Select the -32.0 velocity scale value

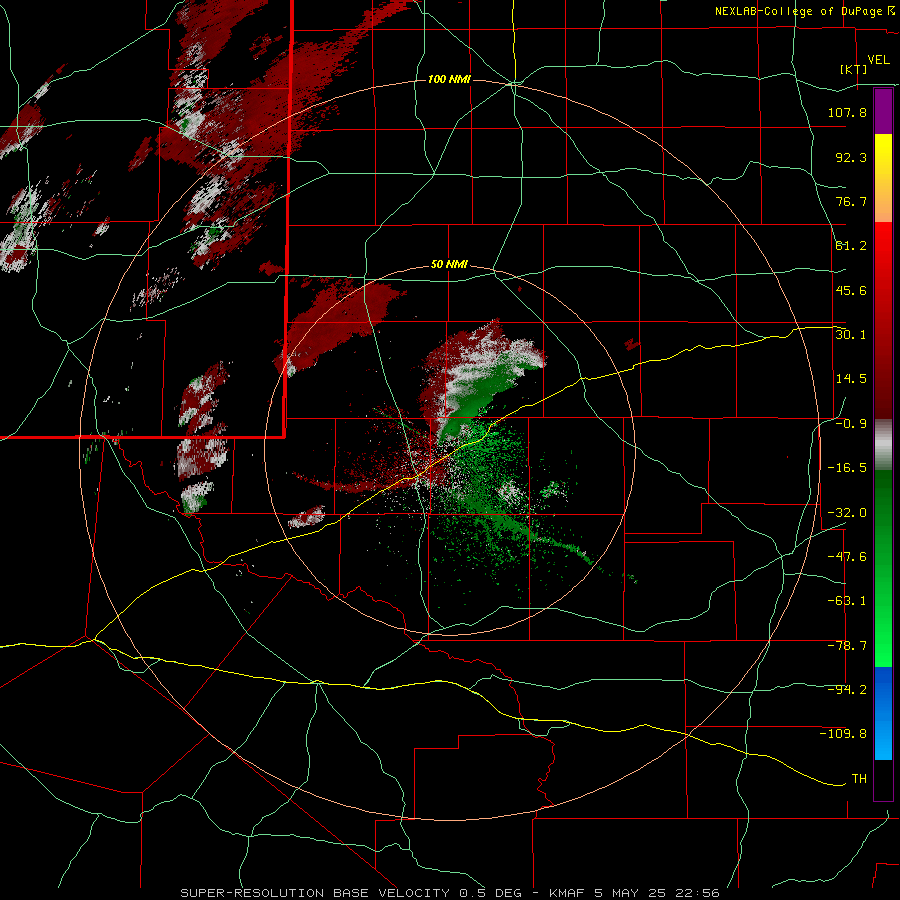(x=847, y=513)
